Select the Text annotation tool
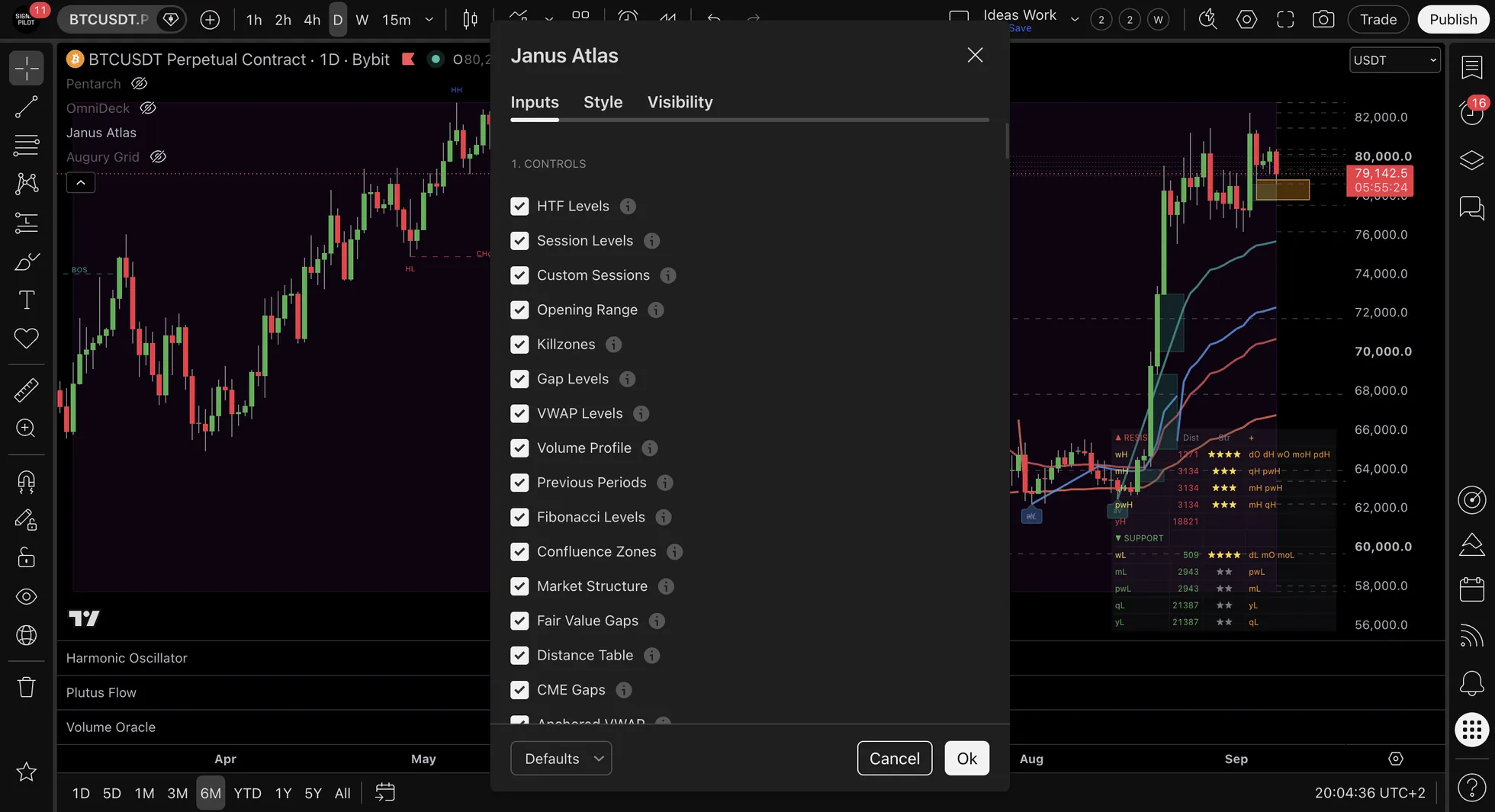Screen dimensions: 1495x812 (x=27, y=300)
